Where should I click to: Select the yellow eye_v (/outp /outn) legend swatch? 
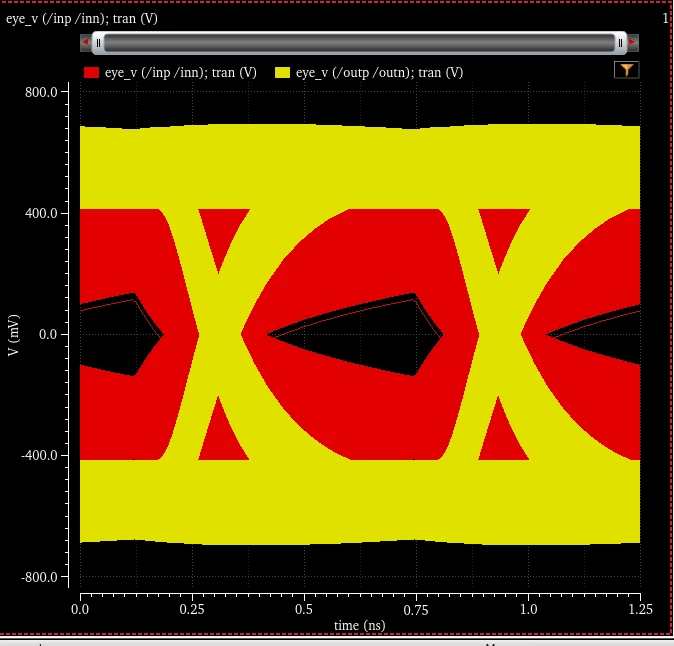point(282,72)
